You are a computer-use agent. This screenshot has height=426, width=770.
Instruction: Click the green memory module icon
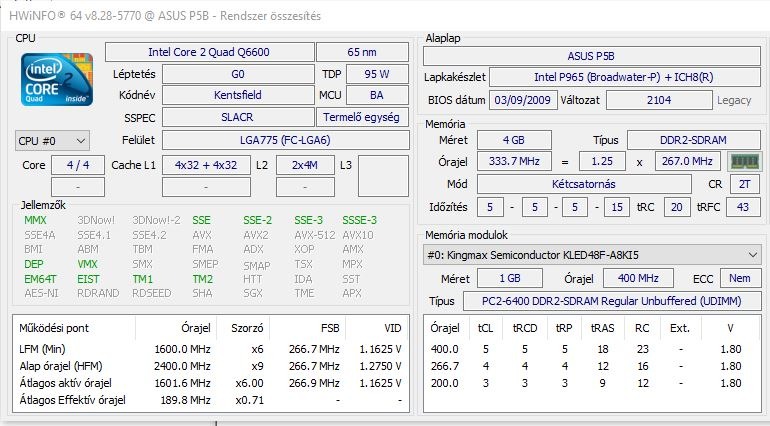[x=743, y=161]
